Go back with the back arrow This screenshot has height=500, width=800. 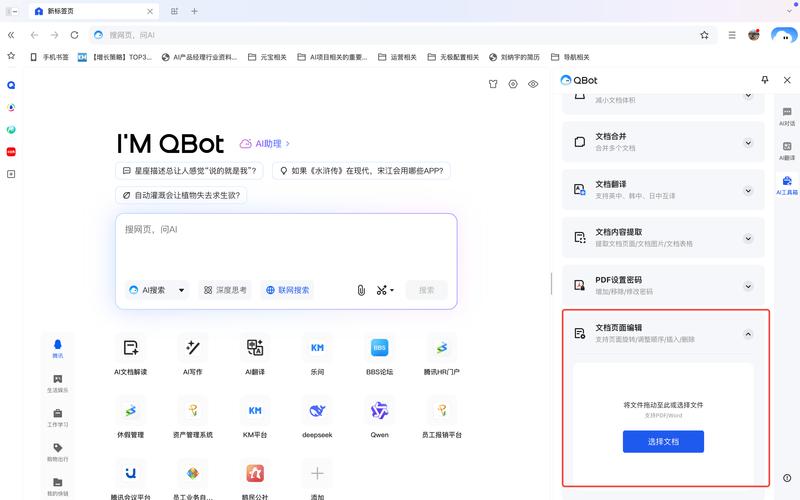[x=34, y=35]
